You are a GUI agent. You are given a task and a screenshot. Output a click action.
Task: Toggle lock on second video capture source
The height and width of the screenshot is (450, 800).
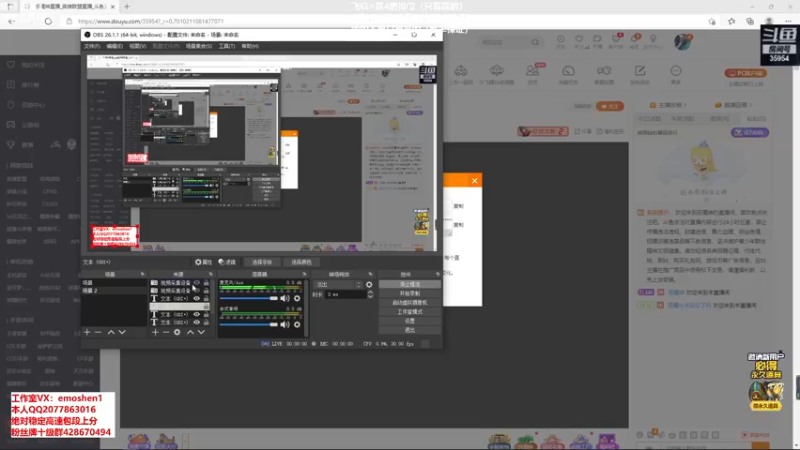[x=206, y=290]
